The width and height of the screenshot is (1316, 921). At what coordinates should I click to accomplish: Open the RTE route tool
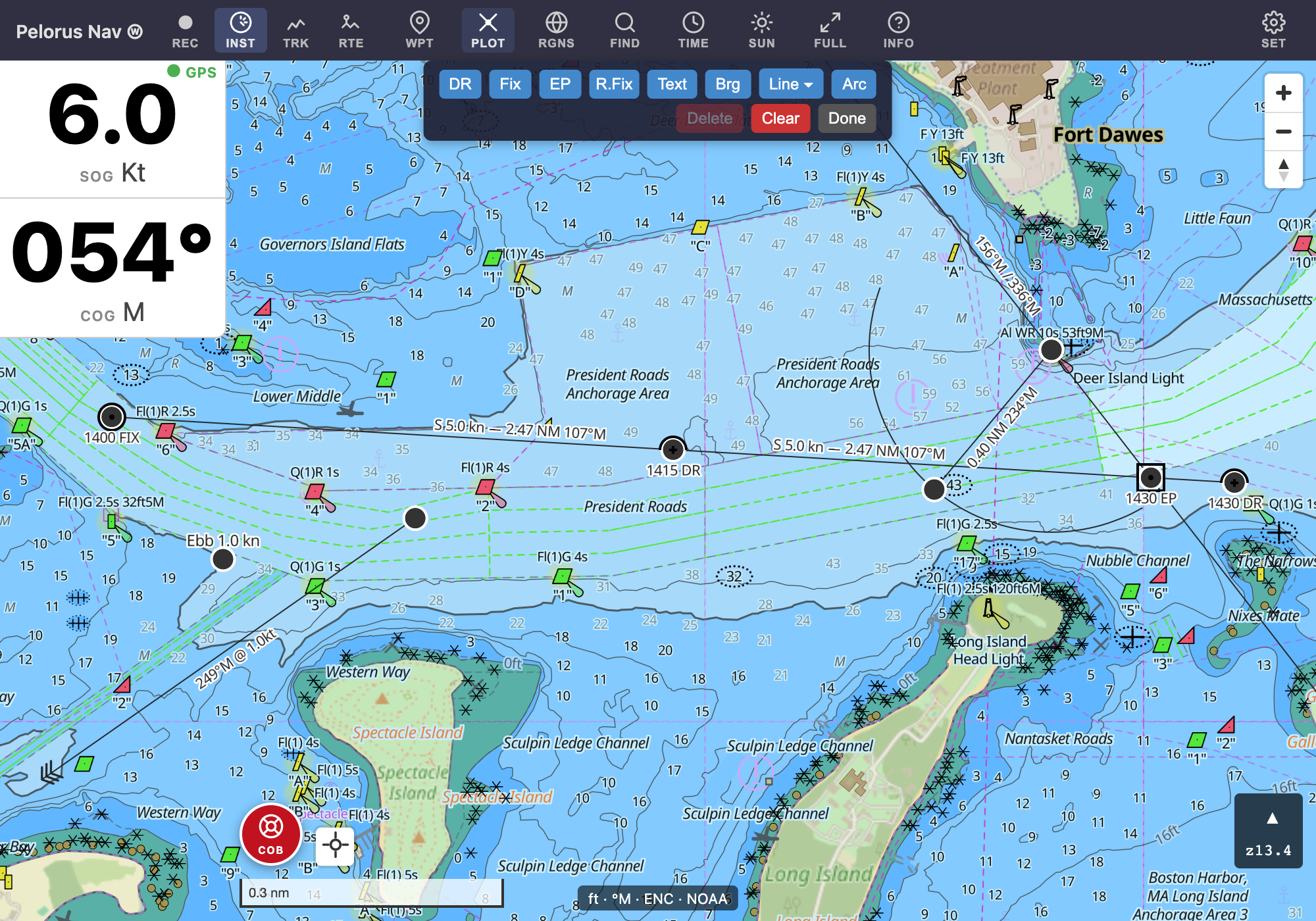pos(351,31)
